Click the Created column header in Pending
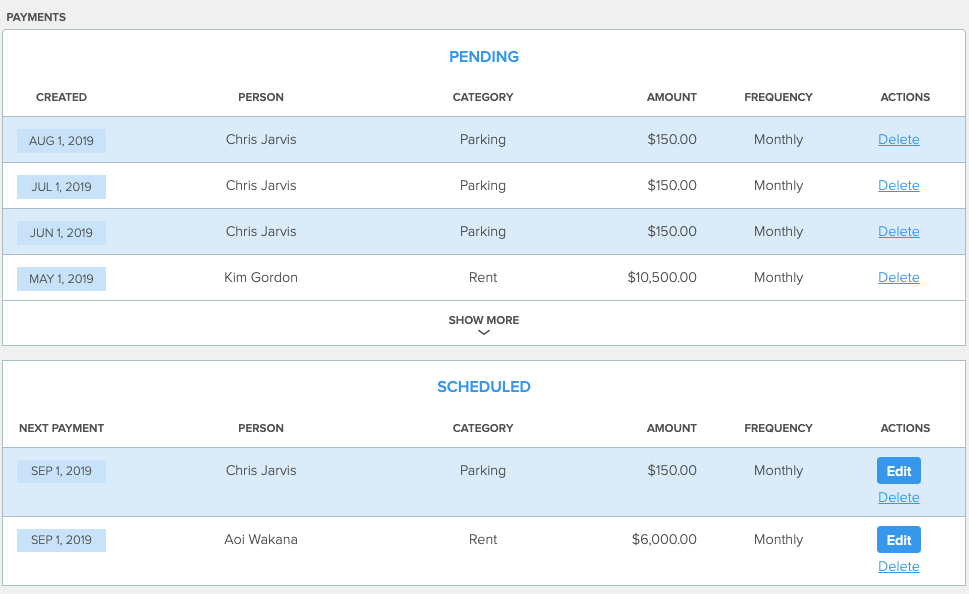This screenshot has height=594, width=969. (x=61, y=97)
